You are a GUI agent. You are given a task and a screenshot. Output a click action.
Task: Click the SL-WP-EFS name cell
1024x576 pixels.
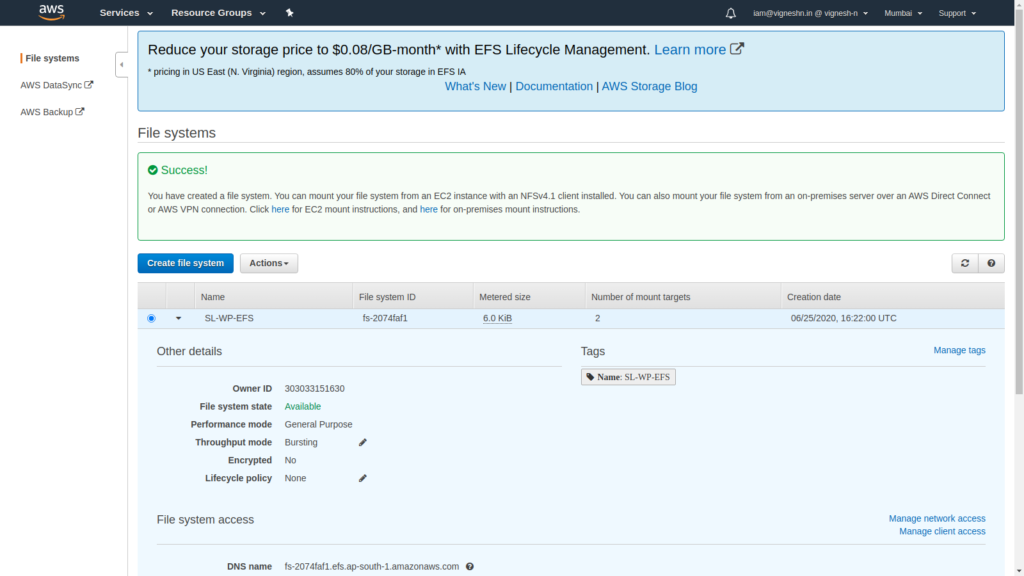229,319
